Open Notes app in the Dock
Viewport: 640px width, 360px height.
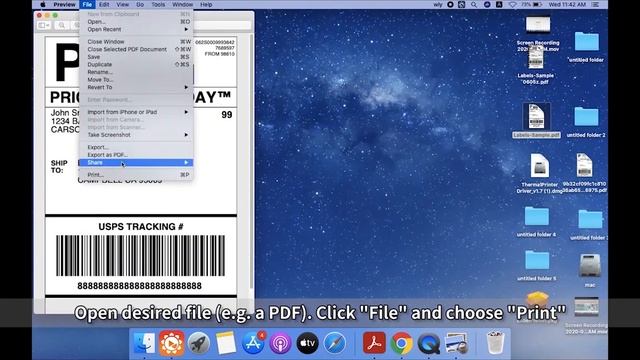tap(226, 343)
